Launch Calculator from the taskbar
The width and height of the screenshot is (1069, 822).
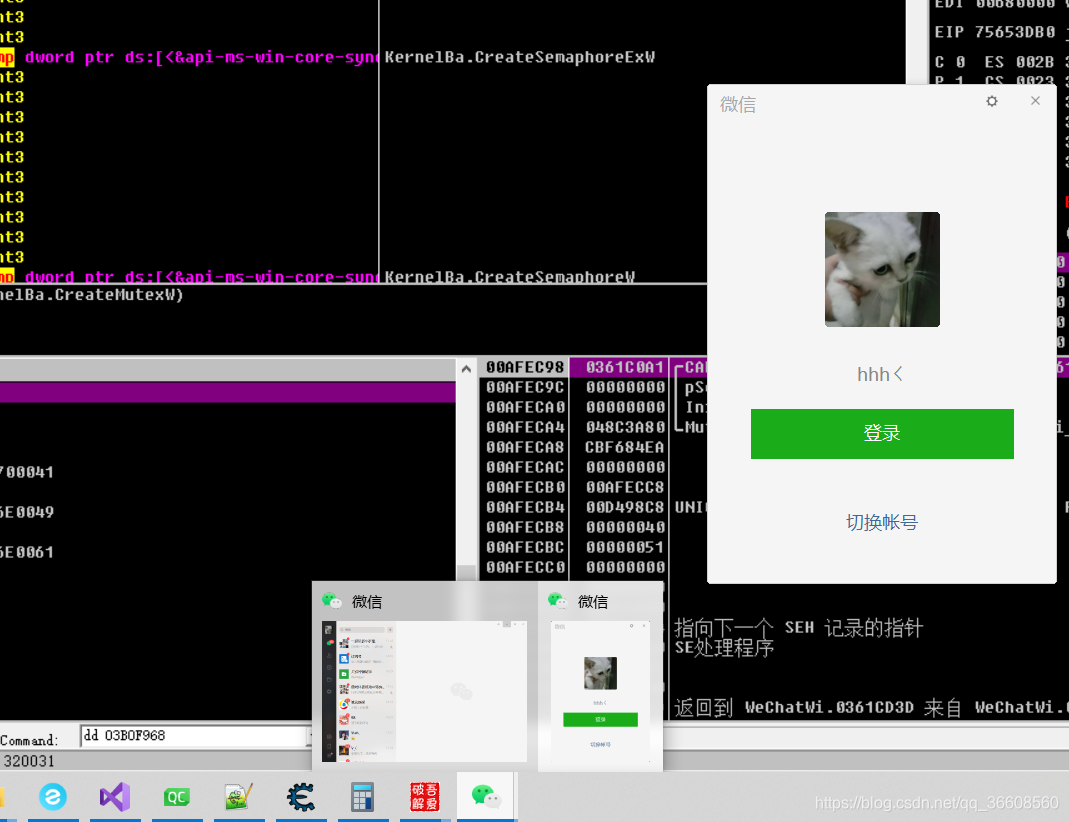363,796
